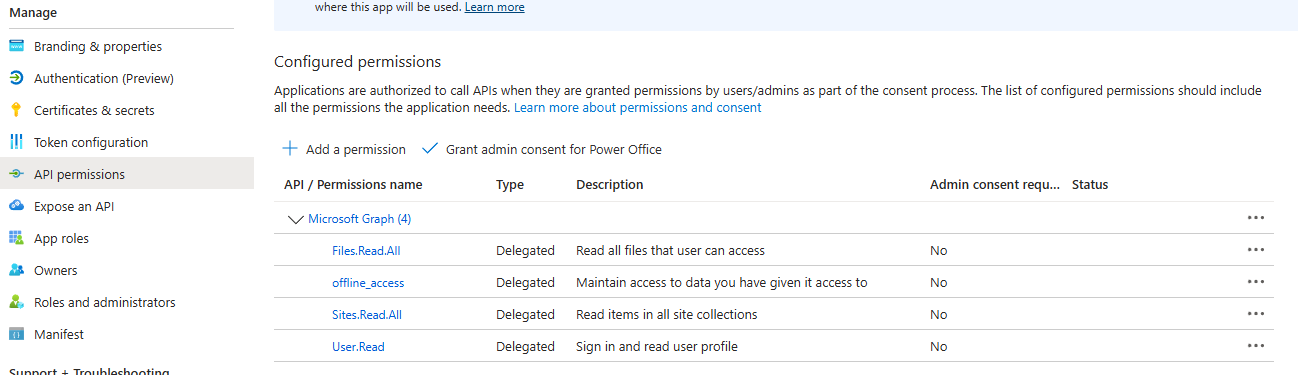Viewport: 1298px width, 375px height.
Task: Click 'Read items in all site collections' description
Action: pos(667,314)
